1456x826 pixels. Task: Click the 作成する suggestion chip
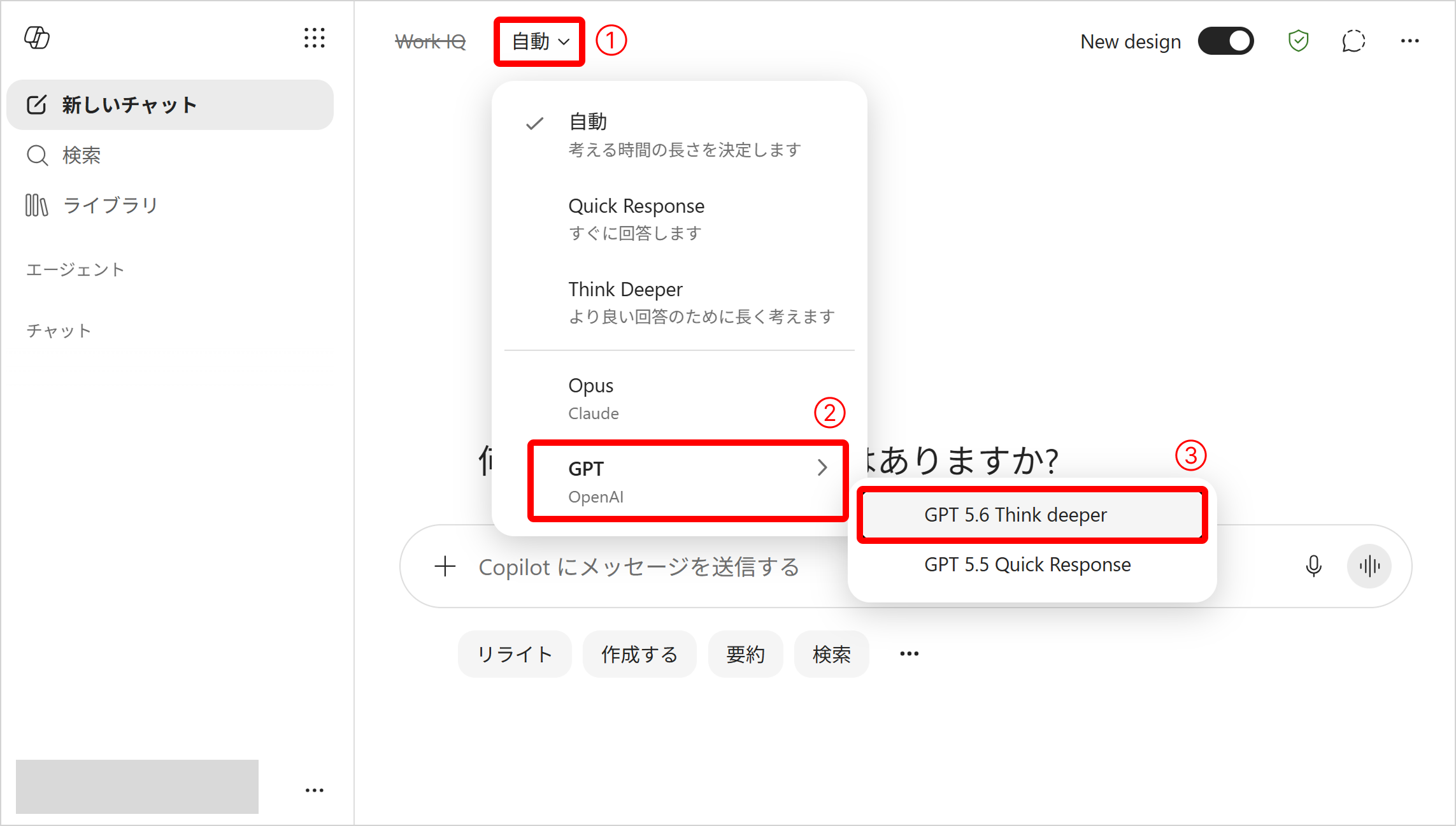pyautogui.click(x=639, y=654)
